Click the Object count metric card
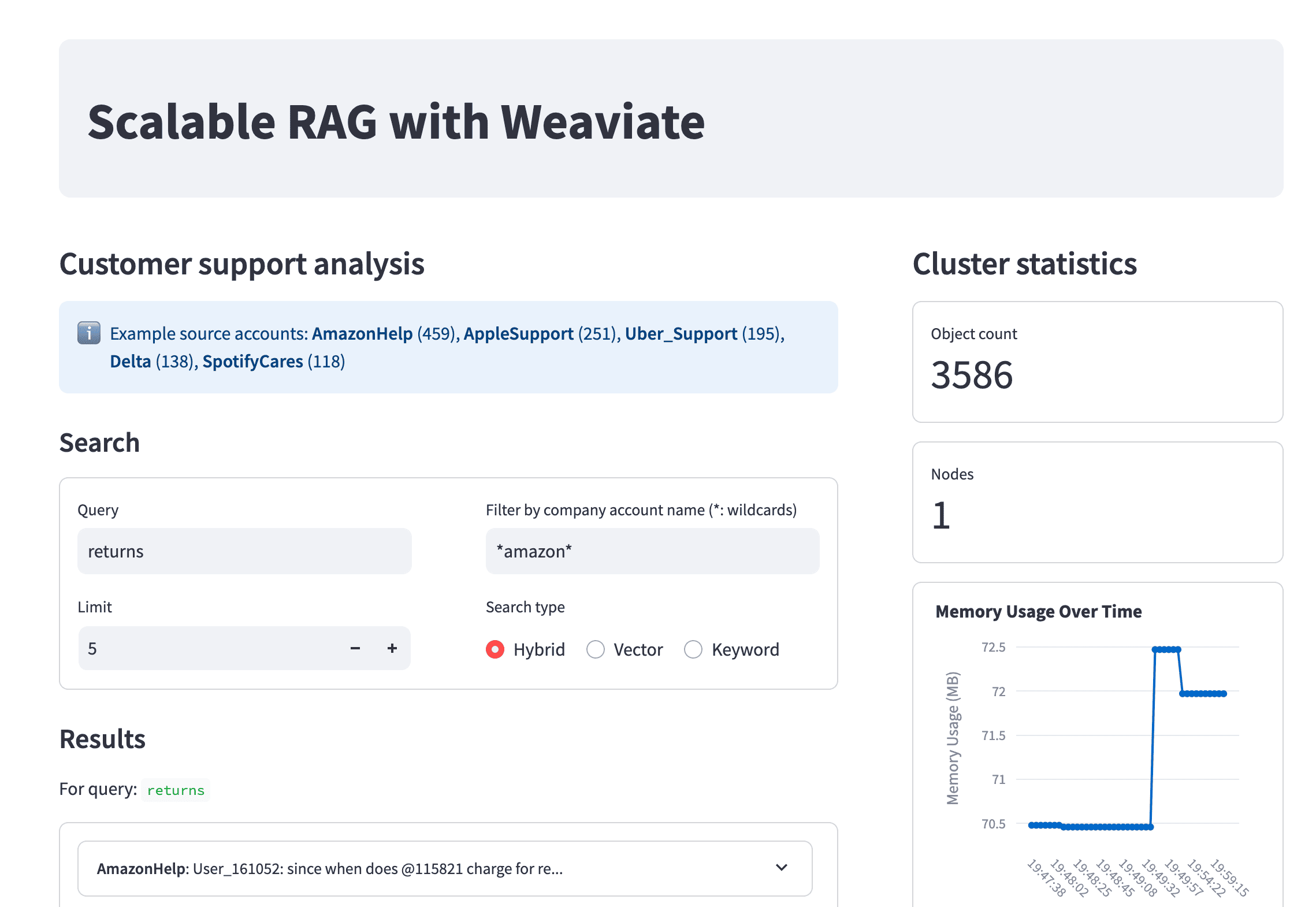The width and height of the screenshot is (1316, 907). [1097, 362]
